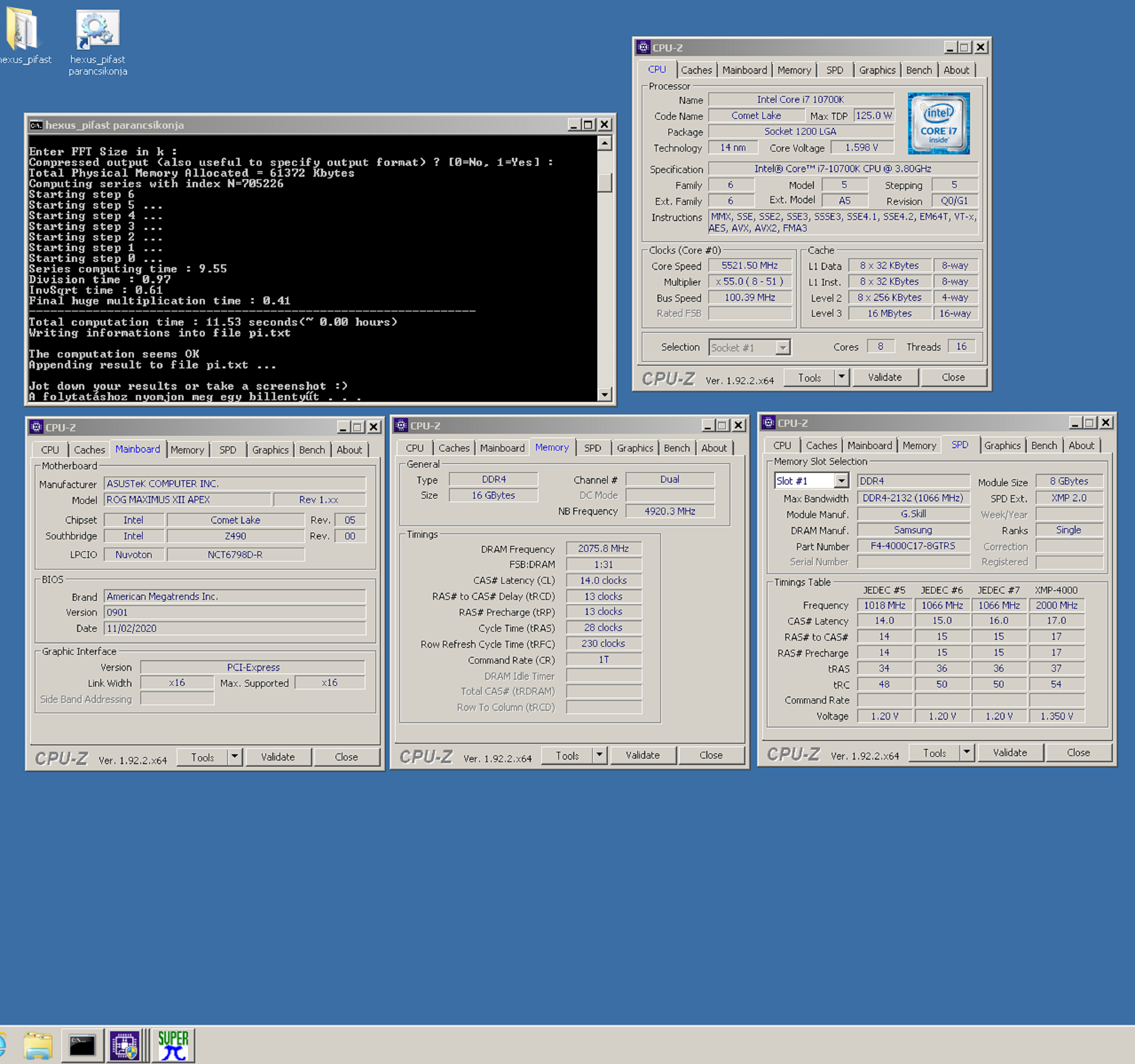Open Slot #1 memory slot dropdown
Viewport: 1135px width, 1064px height.
click(841, 481)
